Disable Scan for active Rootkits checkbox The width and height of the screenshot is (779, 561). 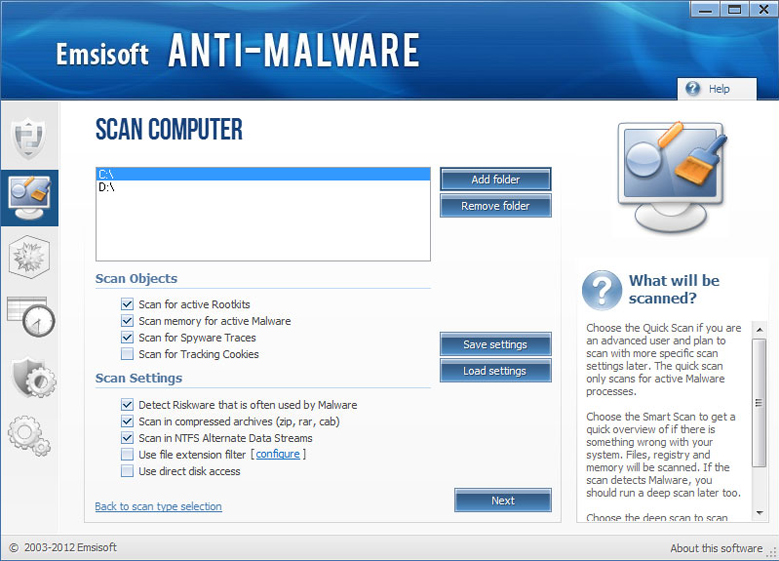click(x=127, y=304)
